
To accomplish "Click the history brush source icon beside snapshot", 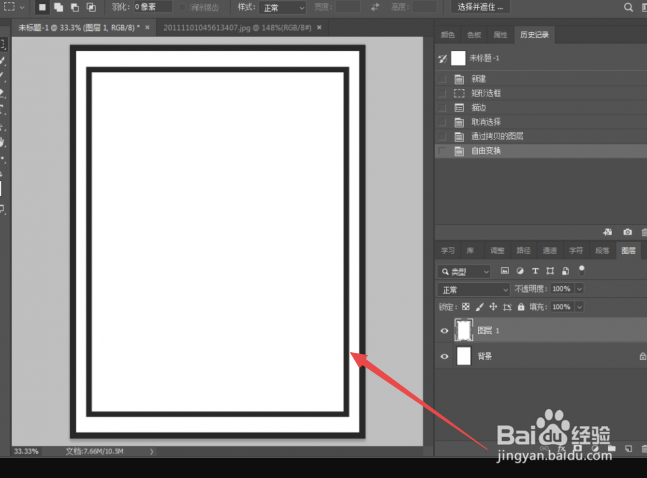I will tap(442, 58).
